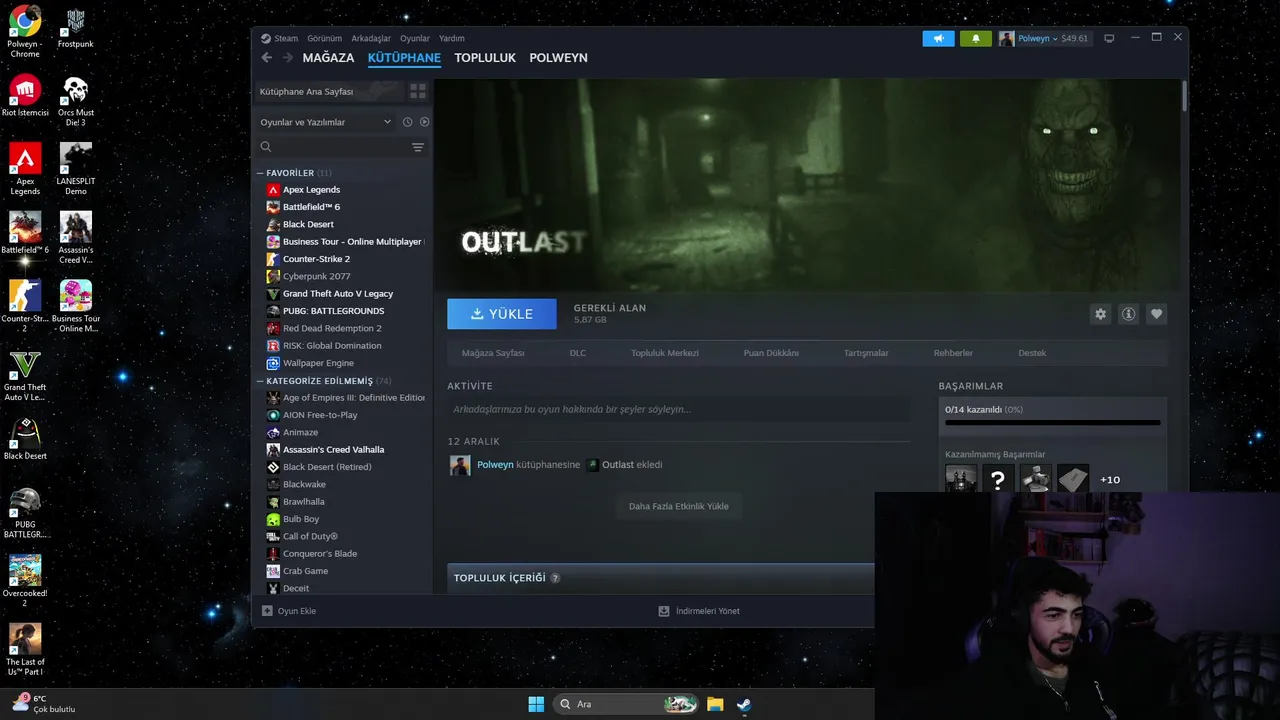The image size is (1280, 720).
Task: Open Destek link
Action: (x=1032, y=353)
